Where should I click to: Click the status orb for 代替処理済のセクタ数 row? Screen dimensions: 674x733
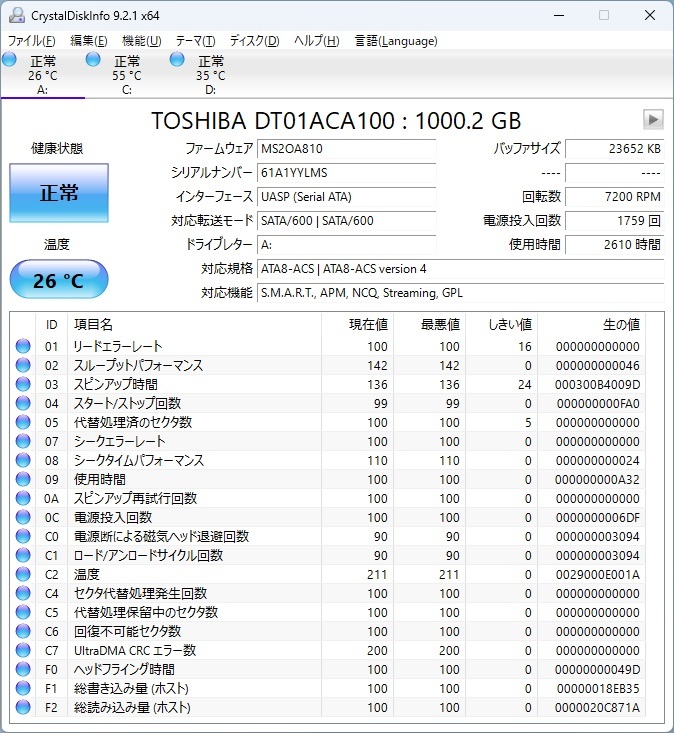[23, 422]
